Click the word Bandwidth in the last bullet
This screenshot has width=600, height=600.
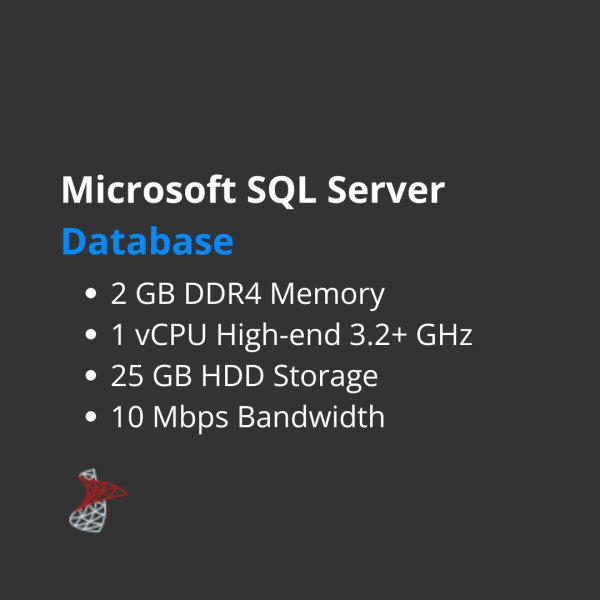tap(311, 417)
